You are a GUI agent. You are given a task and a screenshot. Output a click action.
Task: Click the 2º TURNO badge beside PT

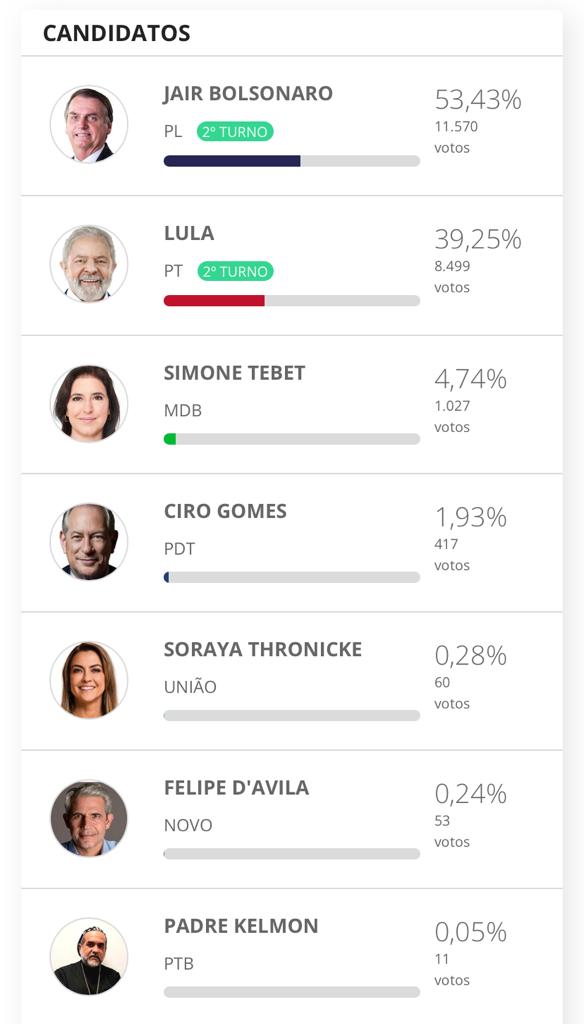(235, 272)
